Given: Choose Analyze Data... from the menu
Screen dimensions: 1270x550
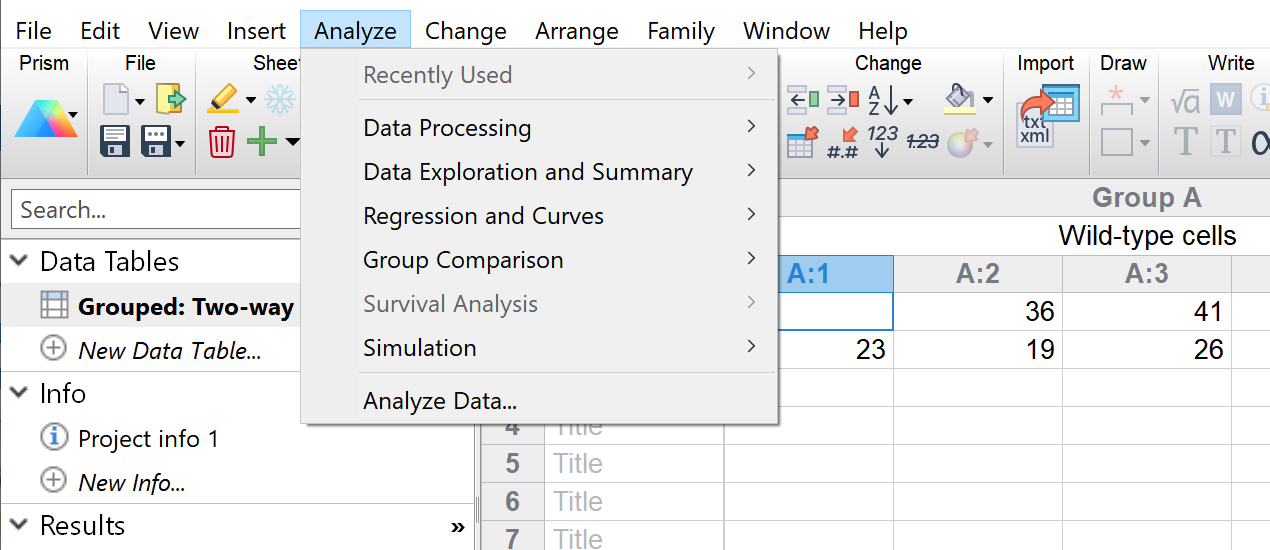Looking at the screenshot, I should pos(440,402).
